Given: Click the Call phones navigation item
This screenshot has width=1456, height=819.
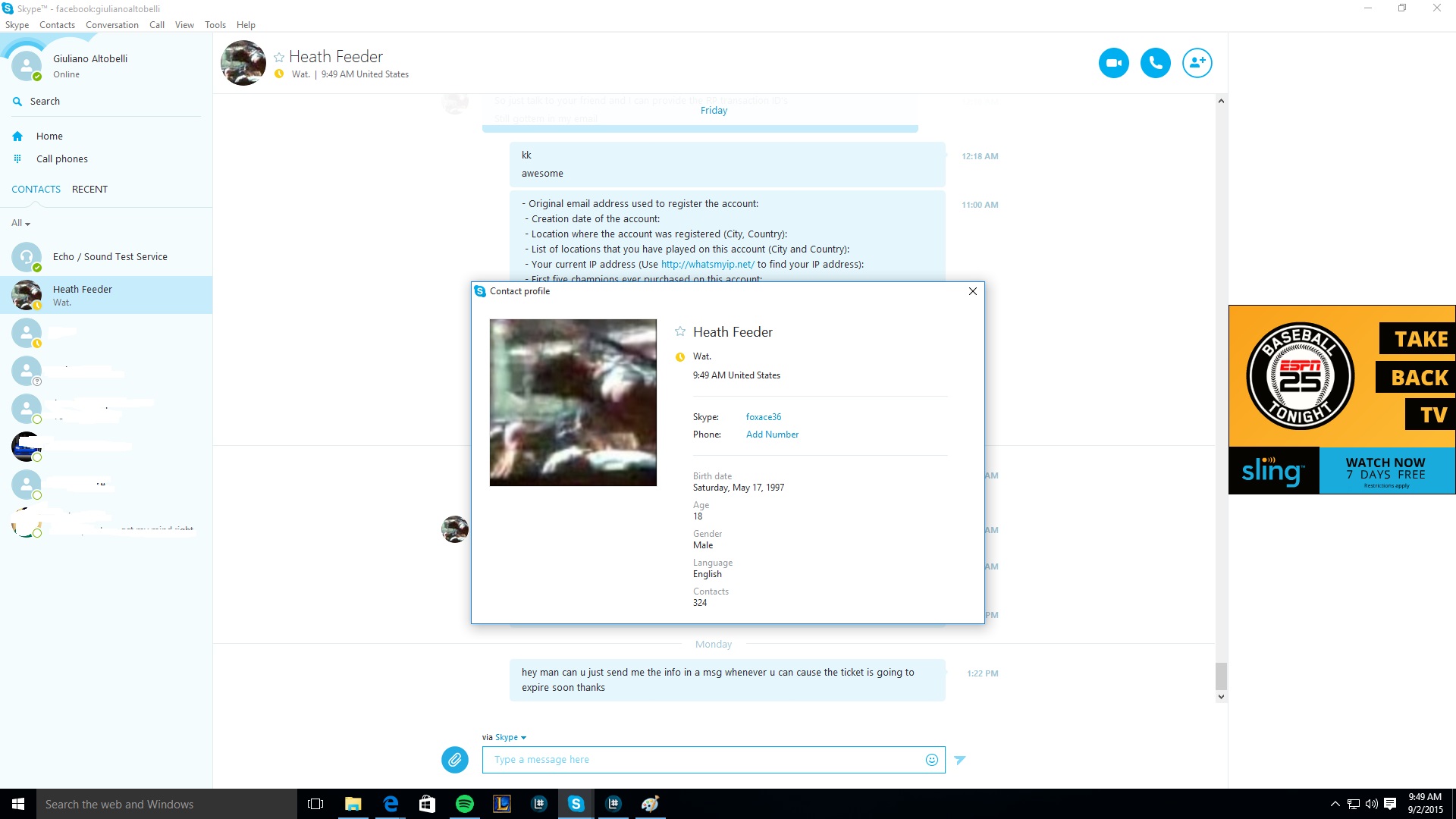Looking at the screenshot, I should pos(62,159).
